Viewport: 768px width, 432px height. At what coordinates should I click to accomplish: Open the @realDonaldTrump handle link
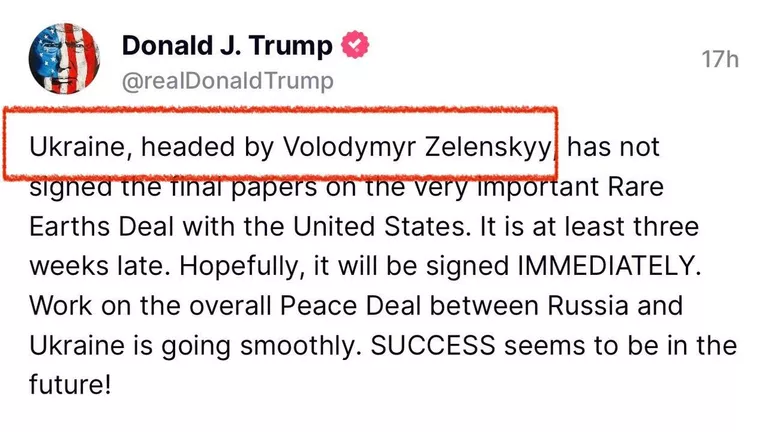pos(227,81)
